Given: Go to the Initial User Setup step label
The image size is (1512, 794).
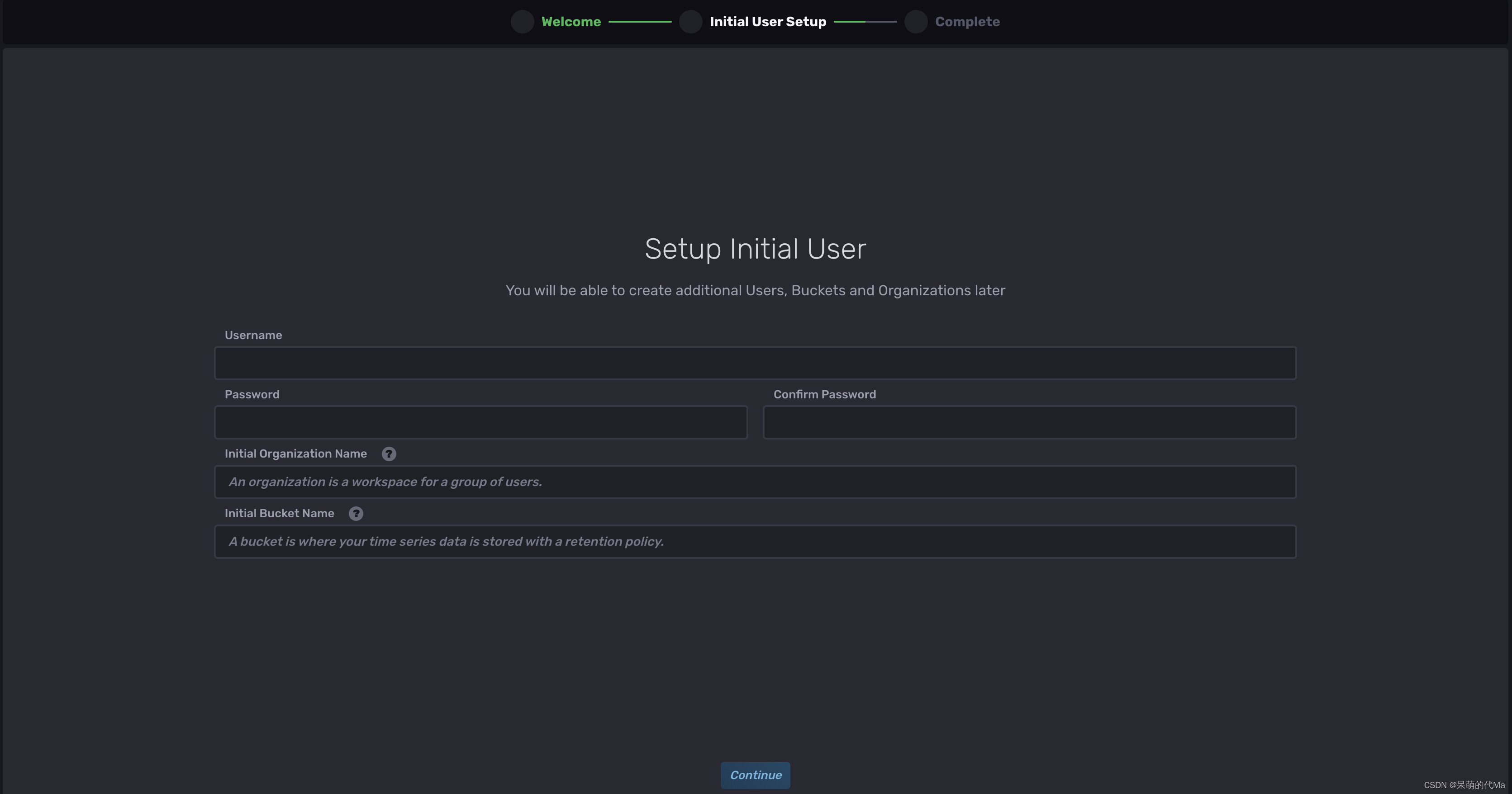Looking at the screenshot, I should [x=768, y=22].
